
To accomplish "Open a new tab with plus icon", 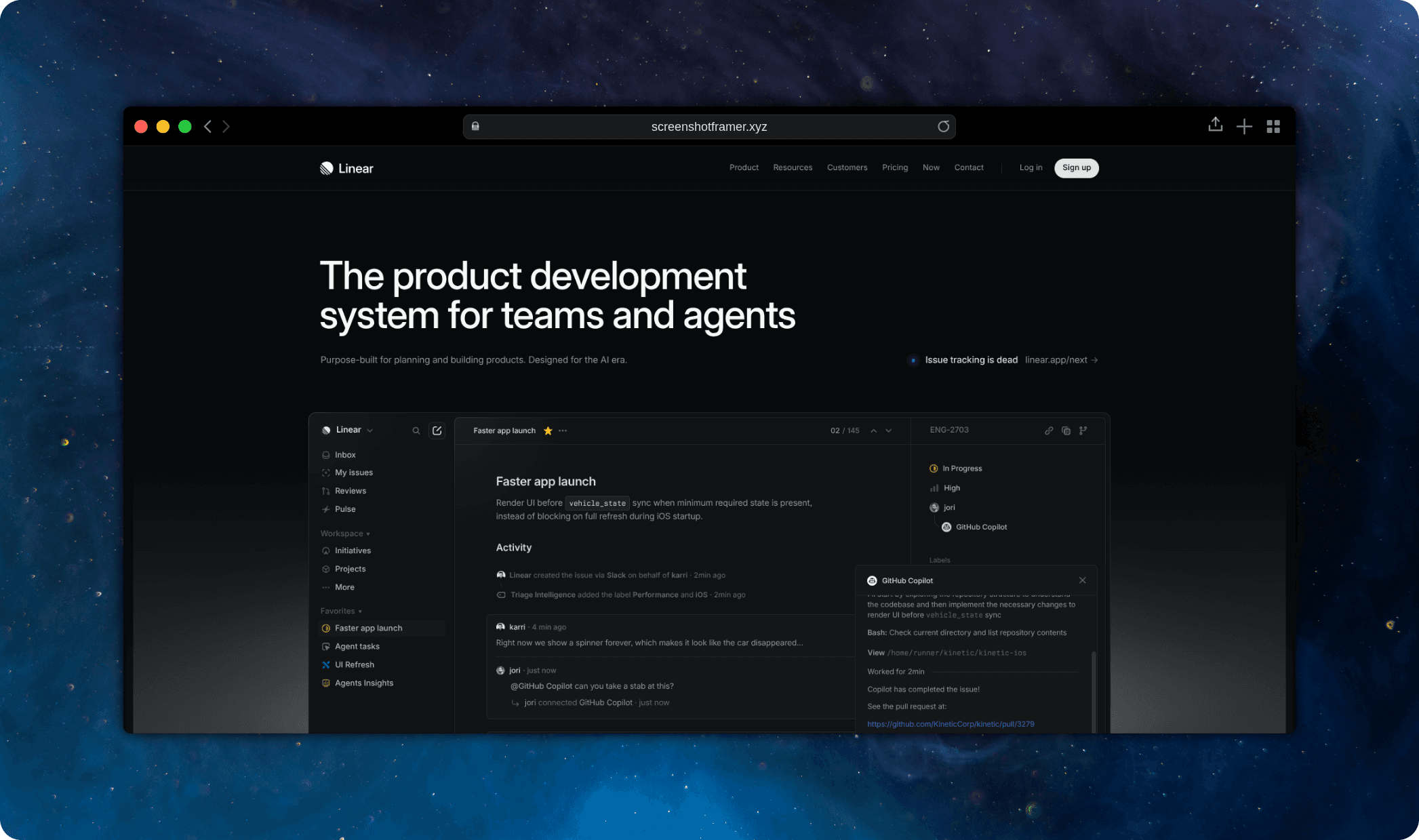I will [1244, 127].
